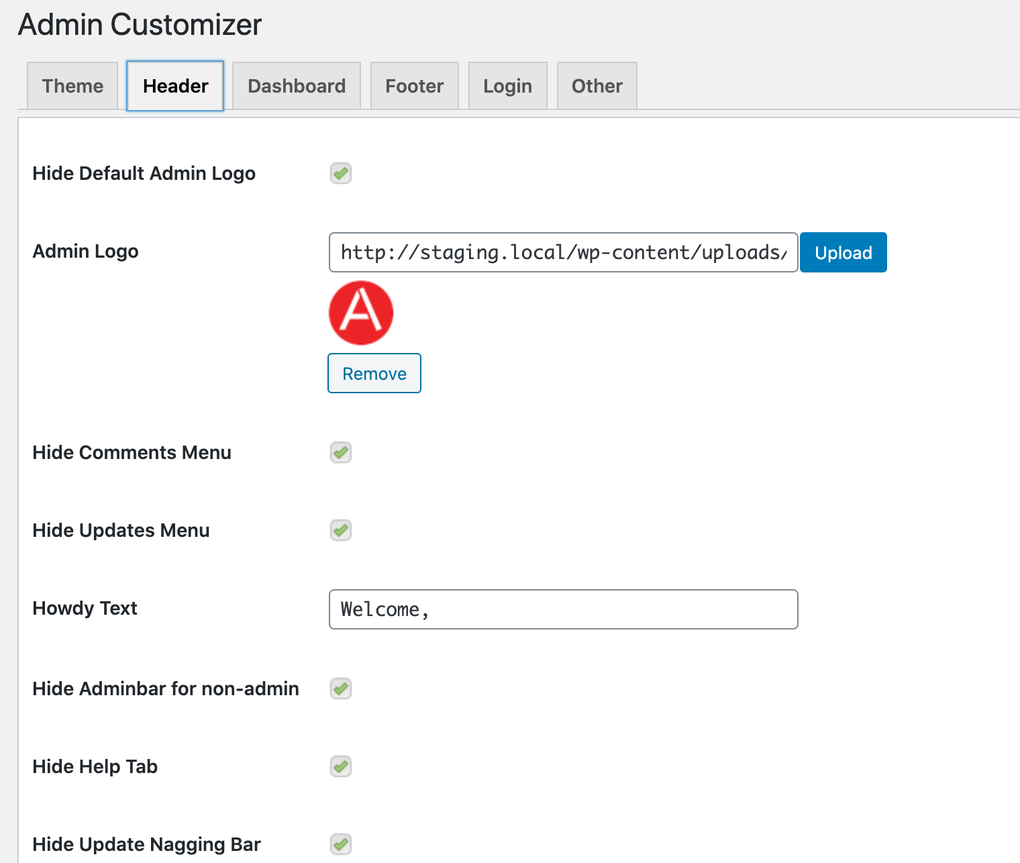
Task: Disable Hide Adminbar for non-admin
Action: tap(340, 688)
